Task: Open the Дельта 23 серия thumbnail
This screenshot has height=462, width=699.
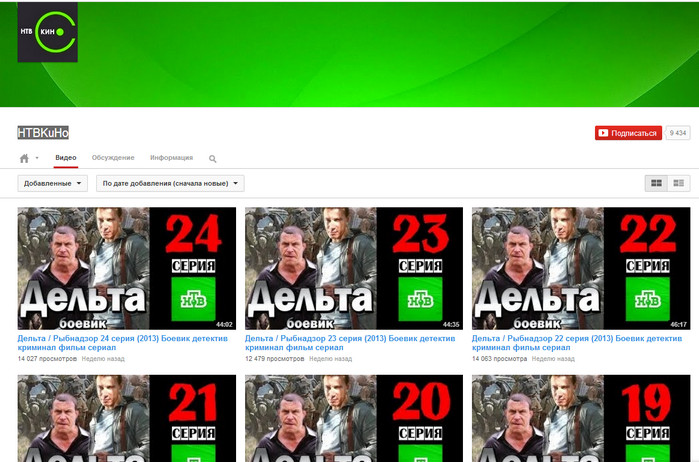Action: (354, 268)
